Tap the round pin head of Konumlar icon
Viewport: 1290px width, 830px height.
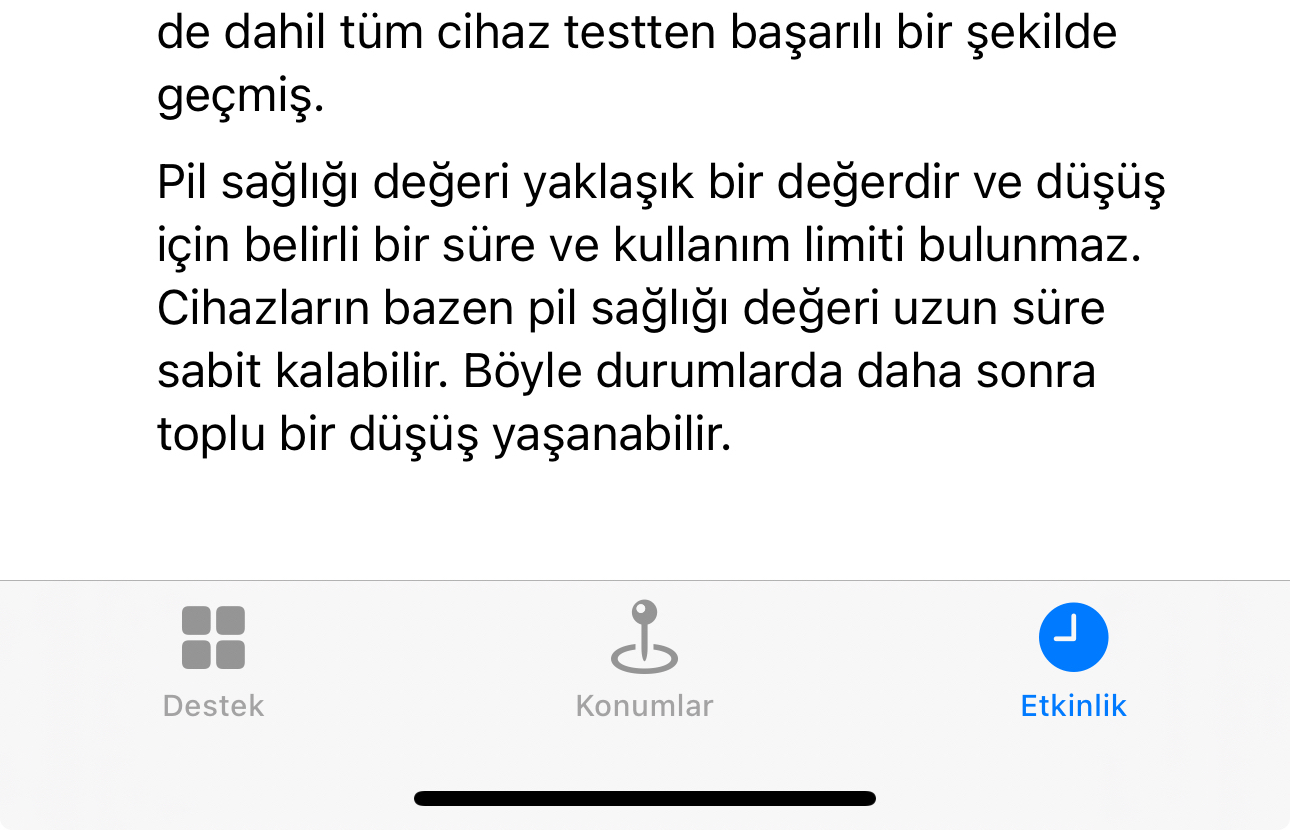coord(646,611)
